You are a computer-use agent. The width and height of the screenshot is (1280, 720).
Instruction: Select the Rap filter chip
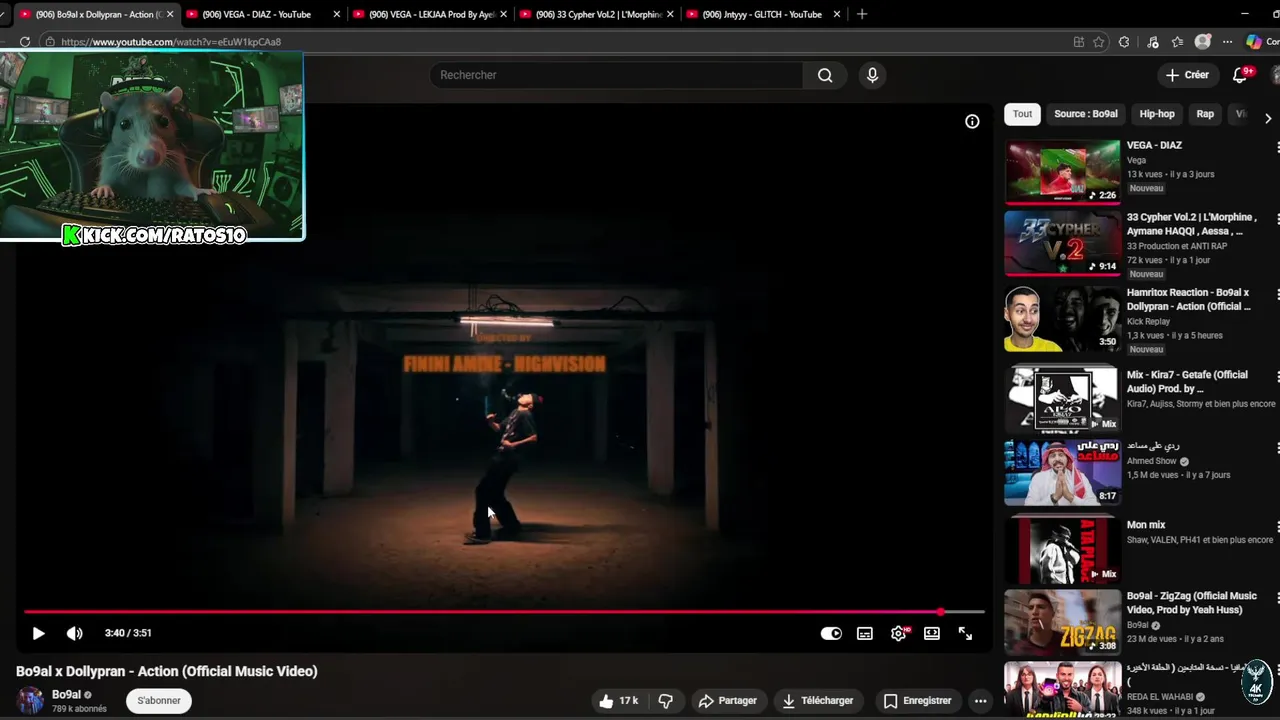[1205, 114]
